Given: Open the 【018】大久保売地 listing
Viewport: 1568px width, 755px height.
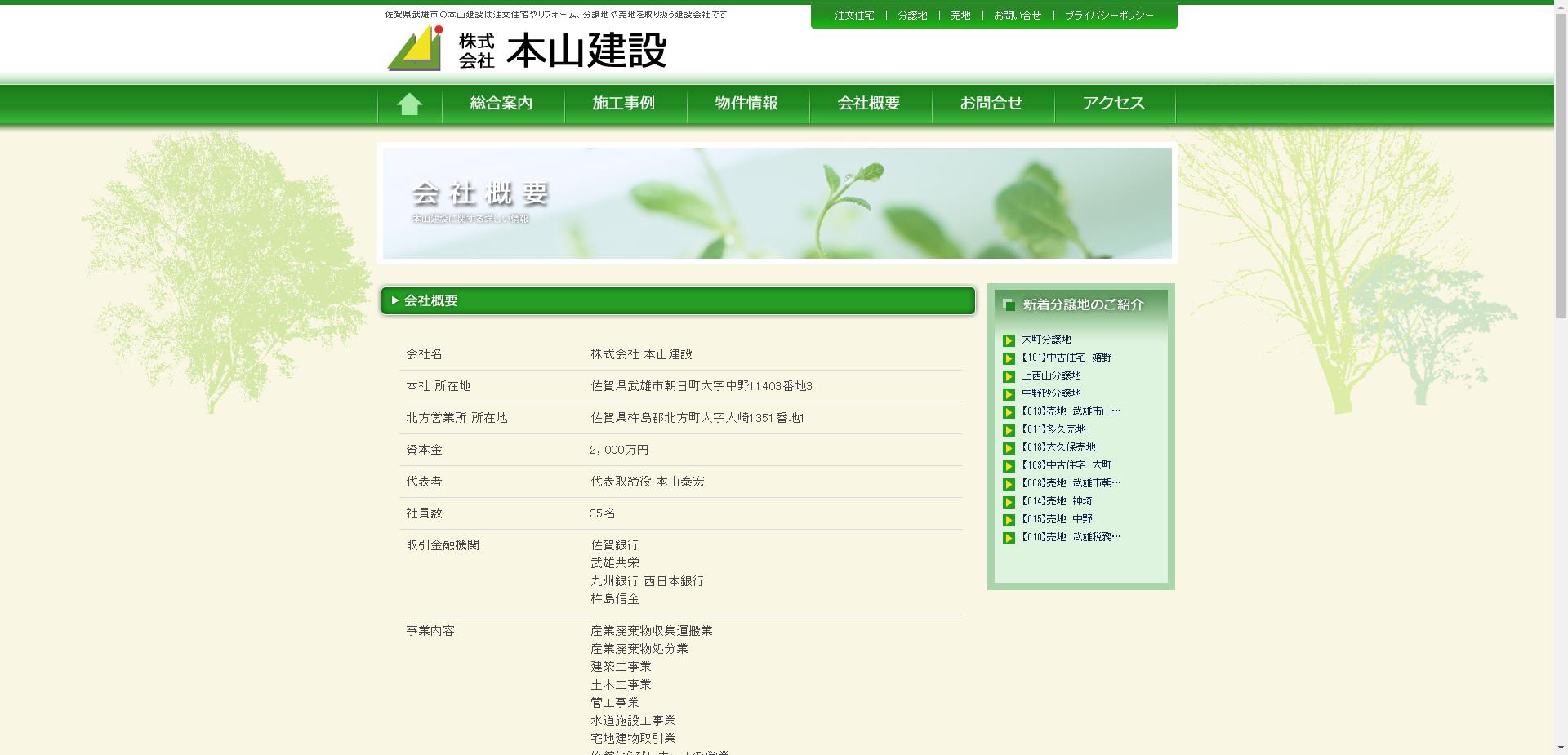Looking at the screenshot, I should pyautogui.click(x=1059, y=446).
